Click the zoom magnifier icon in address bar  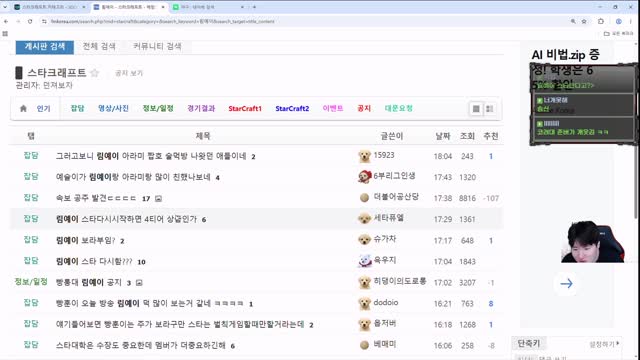pos(573,21)
